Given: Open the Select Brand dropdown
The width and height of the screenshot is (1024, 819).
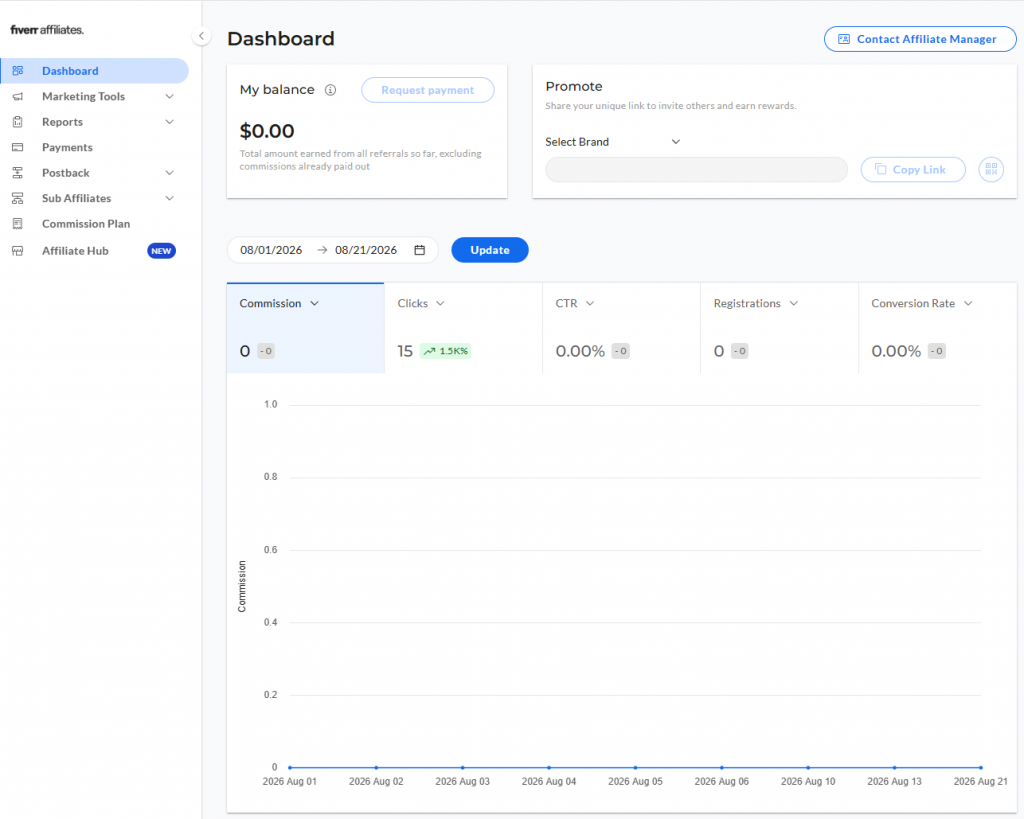Looking at the screenshot, I should 613,142.
